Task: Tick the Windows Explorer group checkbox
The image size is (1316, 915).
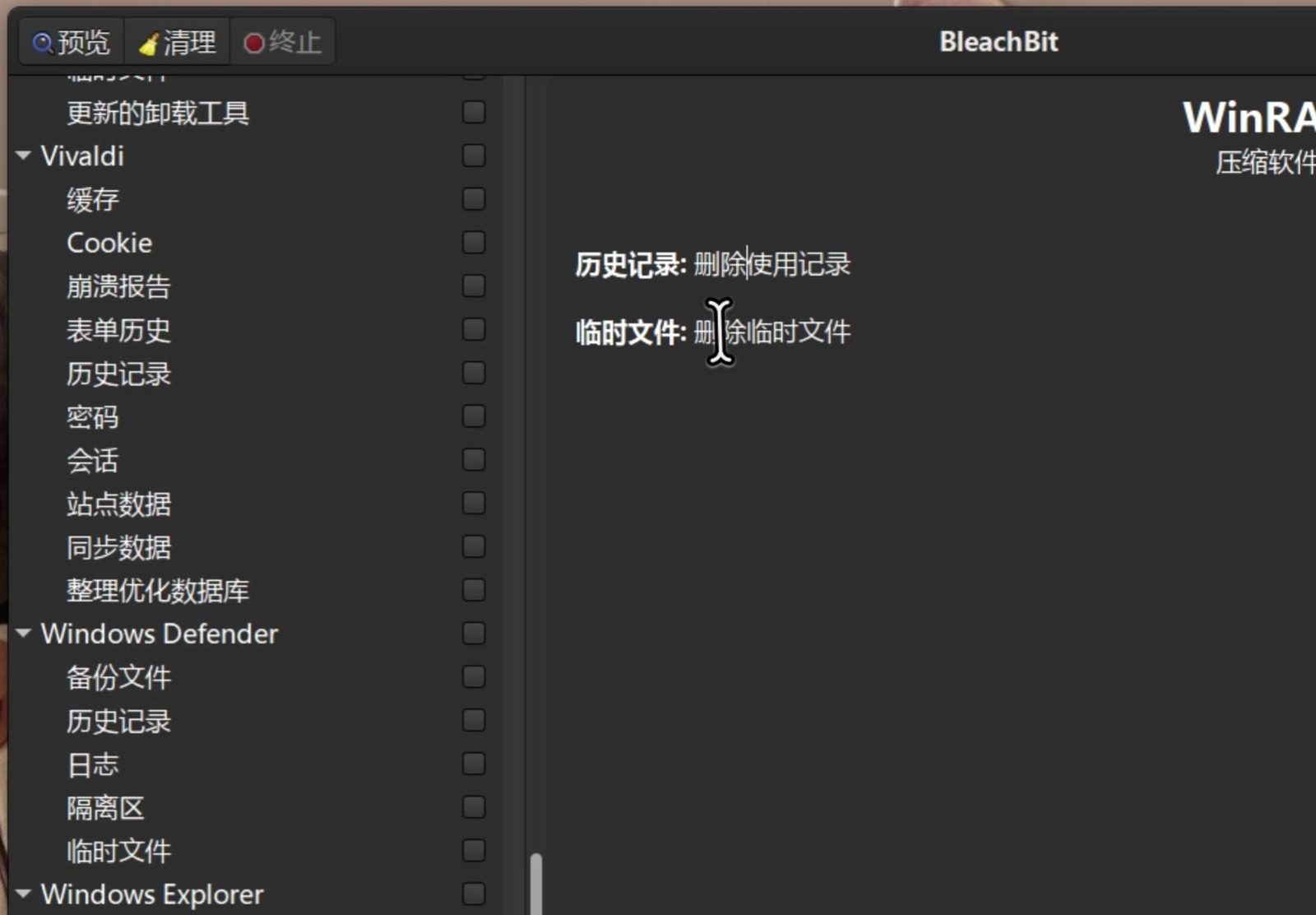Action: tap(474, 893)
